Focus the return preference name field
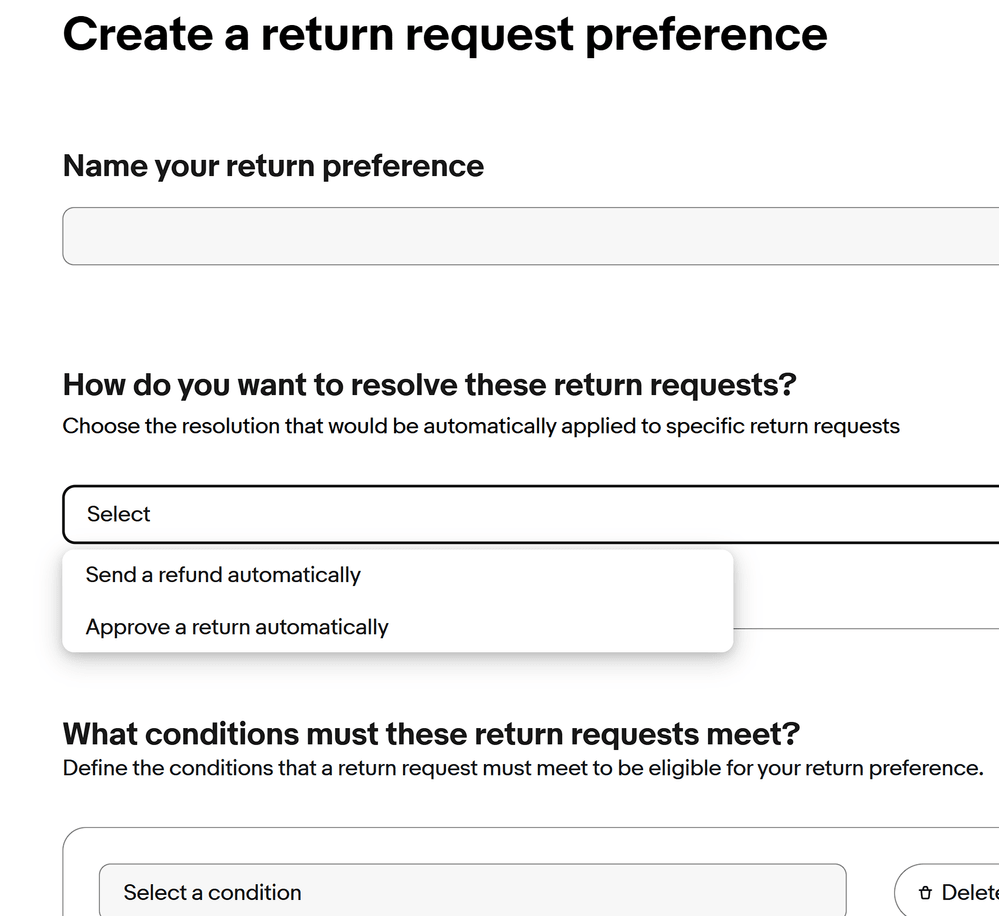The image size is (999, 916). pyautogui.click(x=531, y=236)
